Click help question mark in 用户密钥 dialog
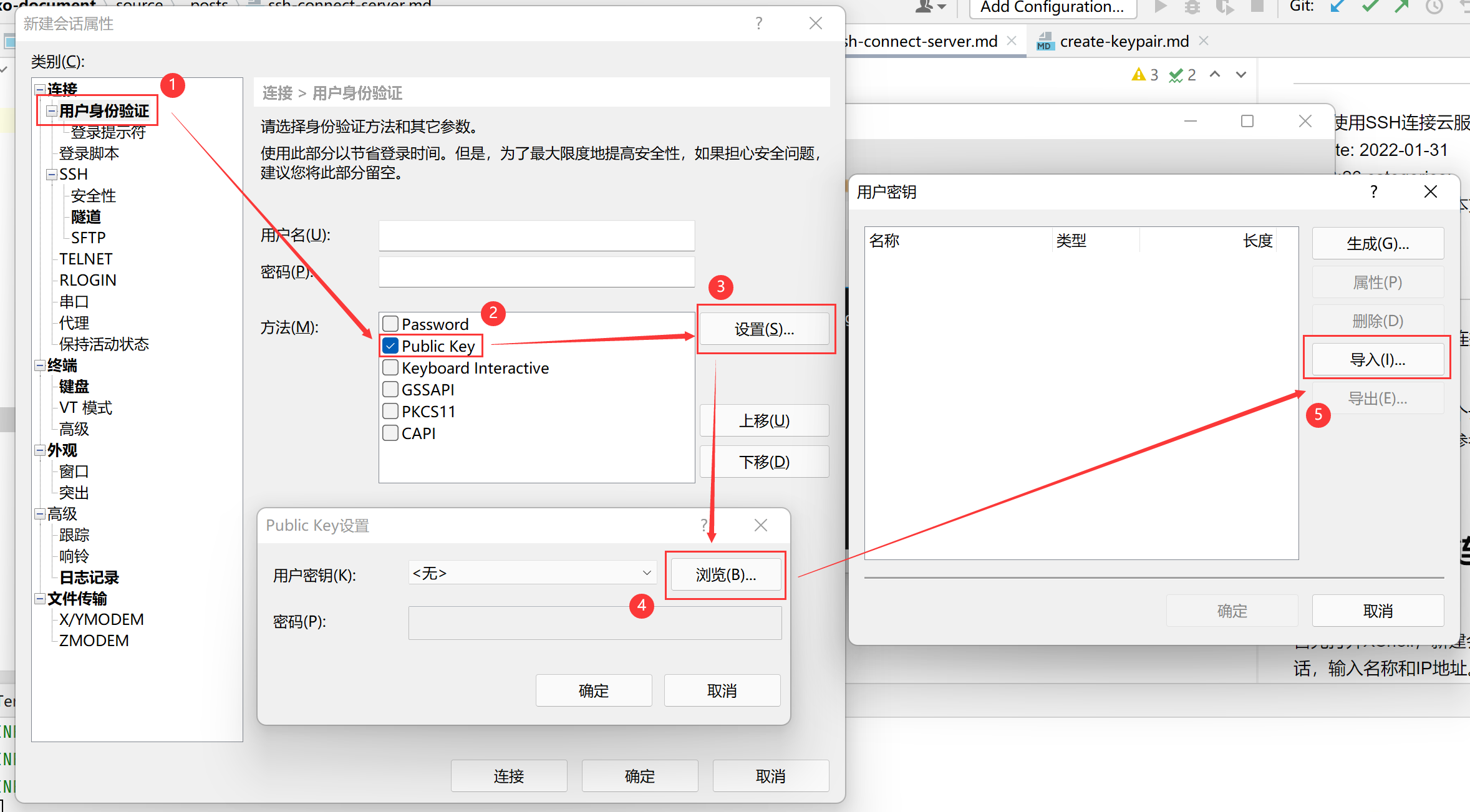This screenshot has height=812, width=1470. 1373,192
